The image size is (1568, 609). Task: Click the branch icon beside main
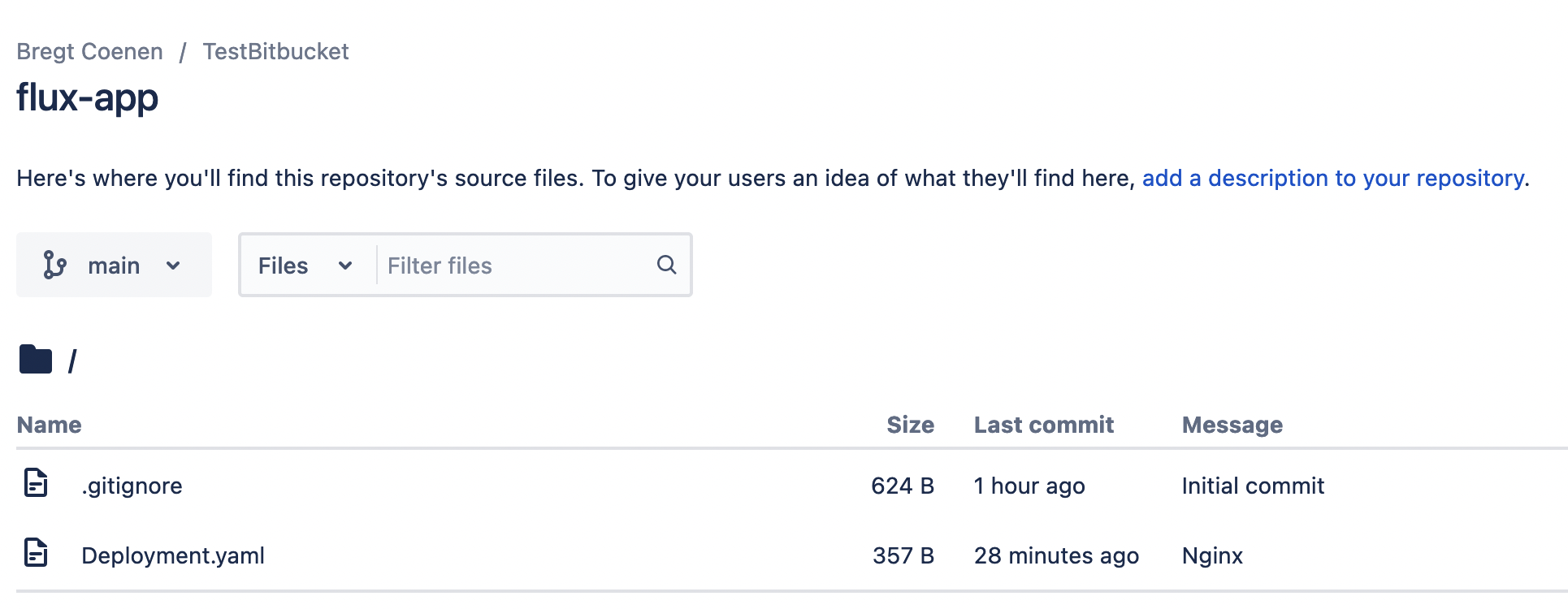pyautogui.click(x=54, y=266)
